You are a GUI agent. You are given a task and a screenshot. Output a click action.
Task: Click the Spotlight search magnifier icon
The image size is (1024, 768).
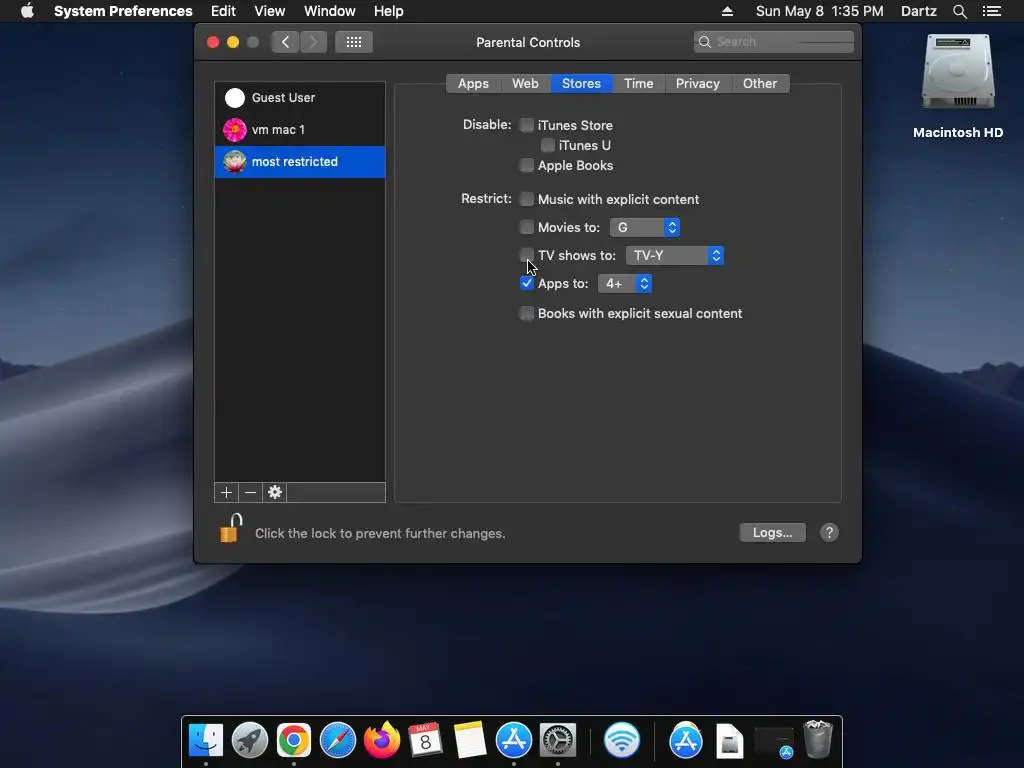tap(959, 11)
